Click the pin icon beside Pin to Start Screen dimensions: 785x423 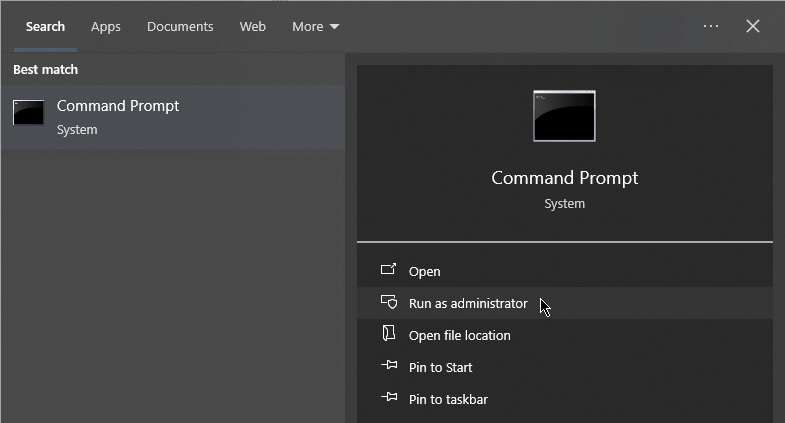389,367
